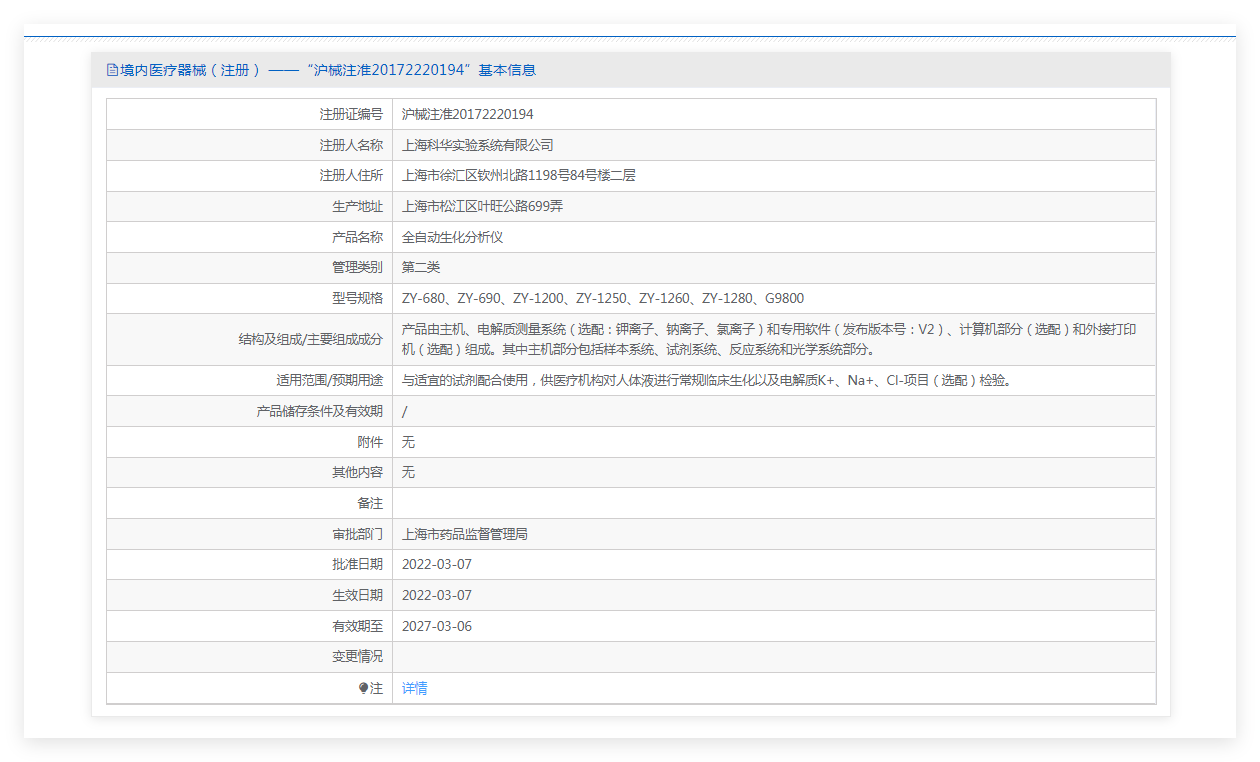This screenshot has width=1260, height=762.
Task: Select model list starting with ZY-680
Action: 603,298
